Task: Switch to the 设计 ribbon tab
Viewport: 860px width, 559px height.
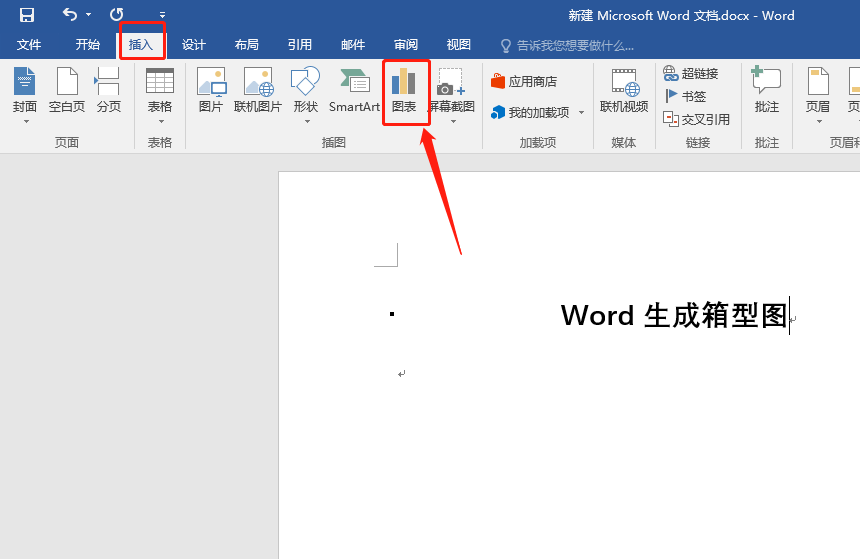Action: [x=193, y=45]
